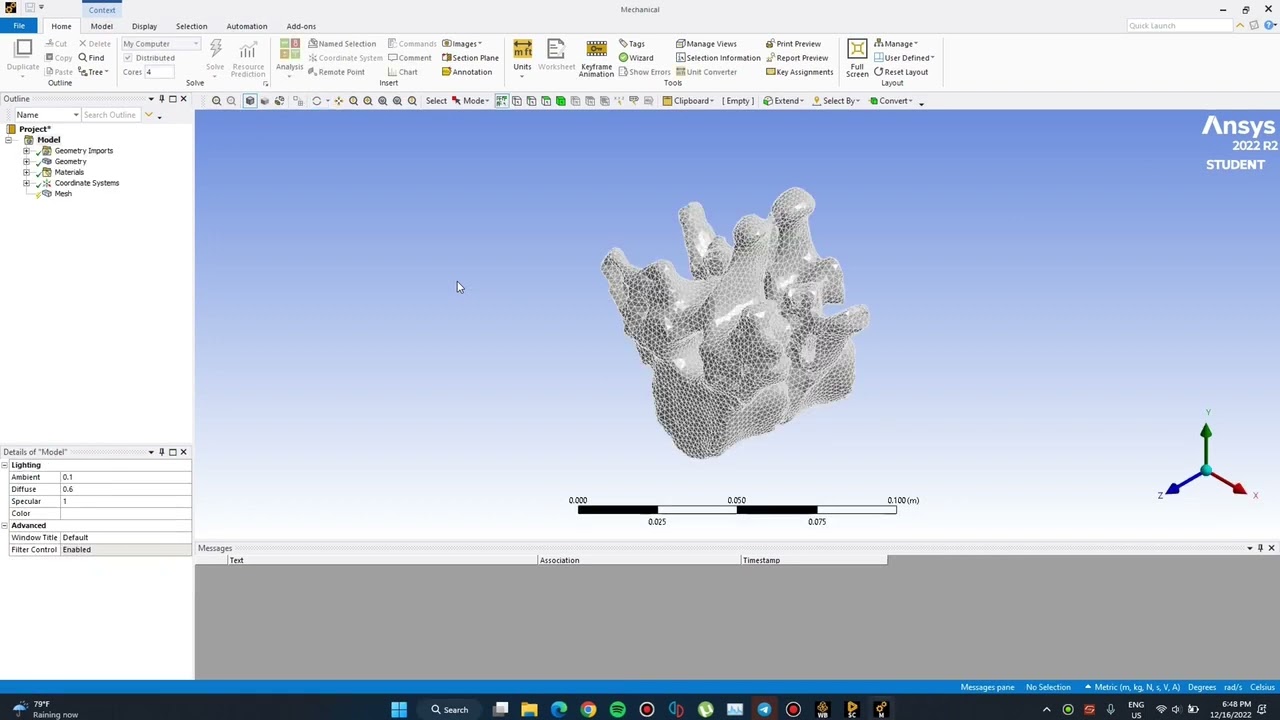
Task: Collapse the Model tree node
Action: 9,140
